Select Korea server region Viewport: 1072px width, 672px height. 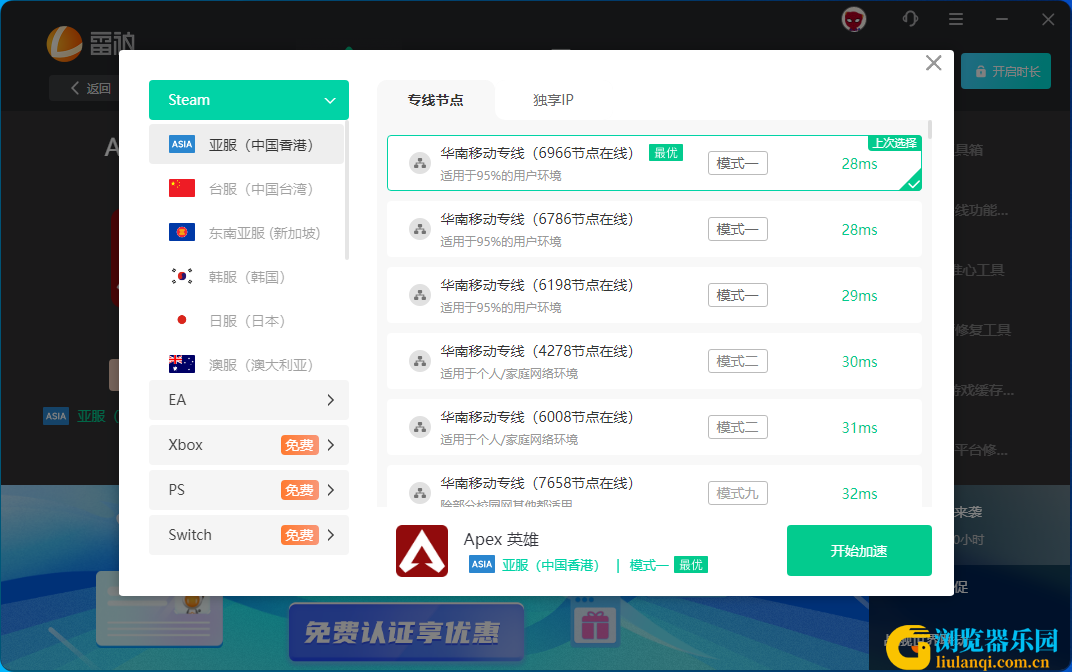[x=246, y=276]
